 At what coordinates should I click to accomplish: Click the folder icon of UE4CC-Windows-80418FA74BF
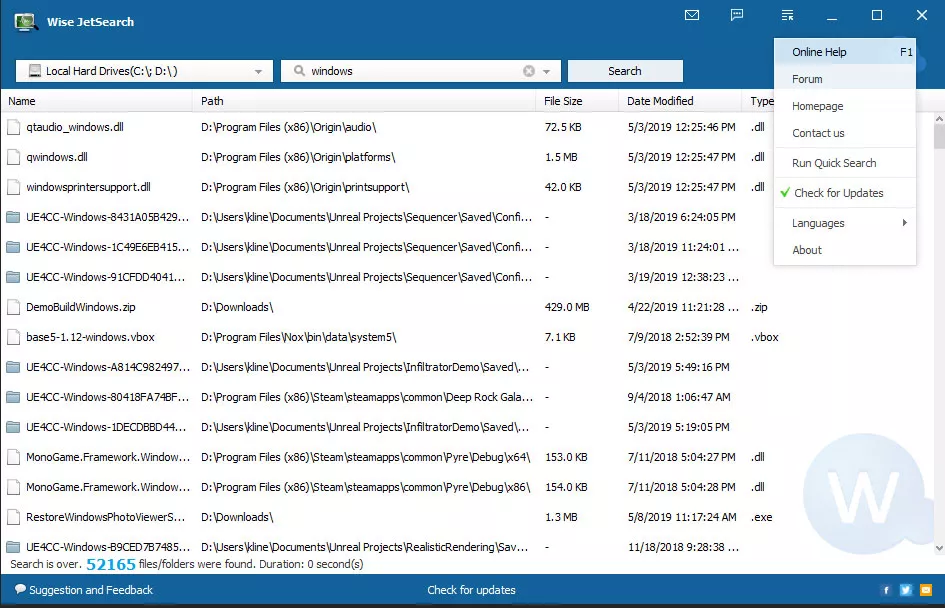pyautogui.click(x=13, y=397)
